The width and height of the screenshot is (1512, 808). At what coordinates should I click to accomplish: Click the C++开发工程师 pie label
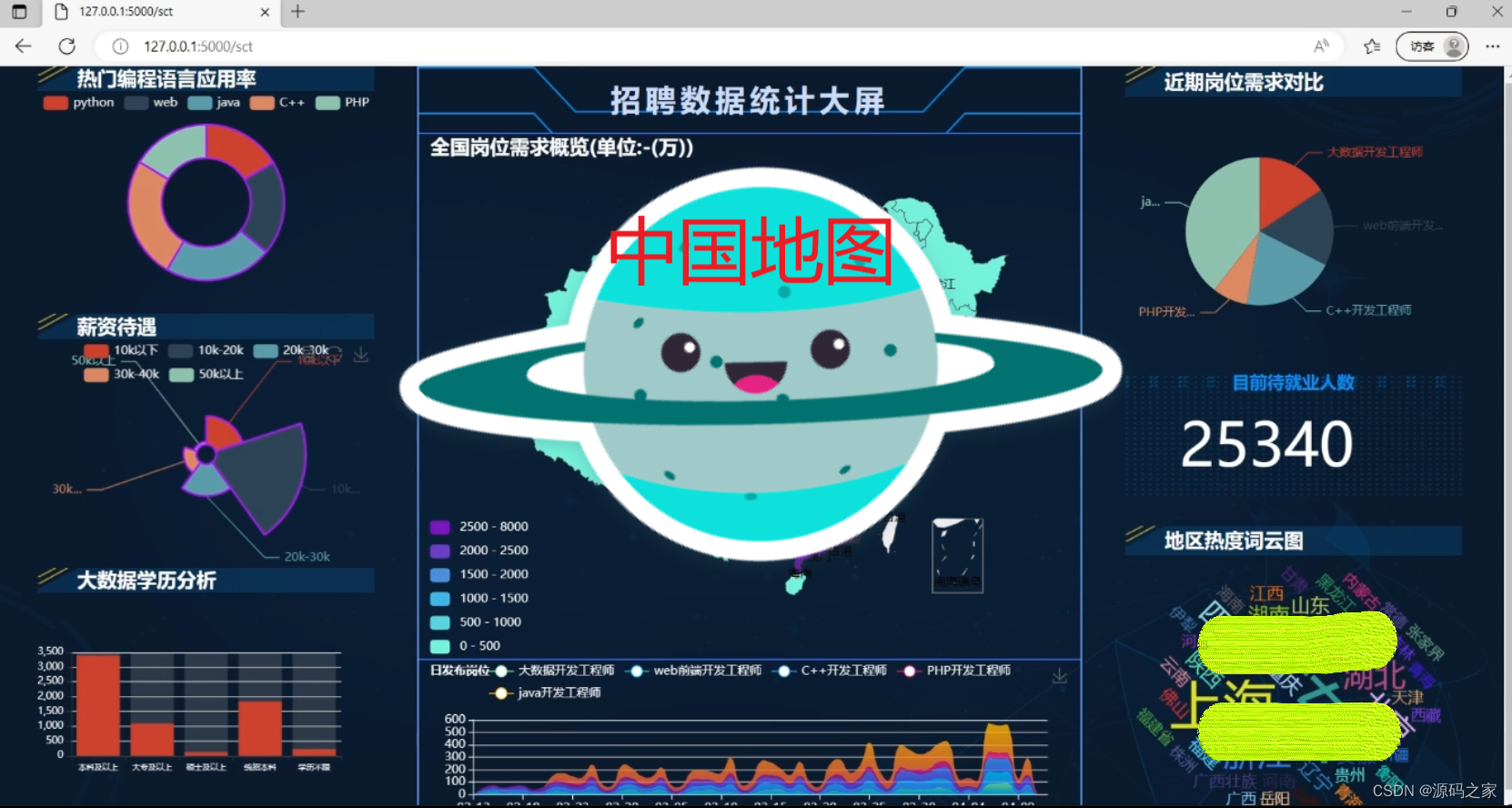click(1368, 310)
